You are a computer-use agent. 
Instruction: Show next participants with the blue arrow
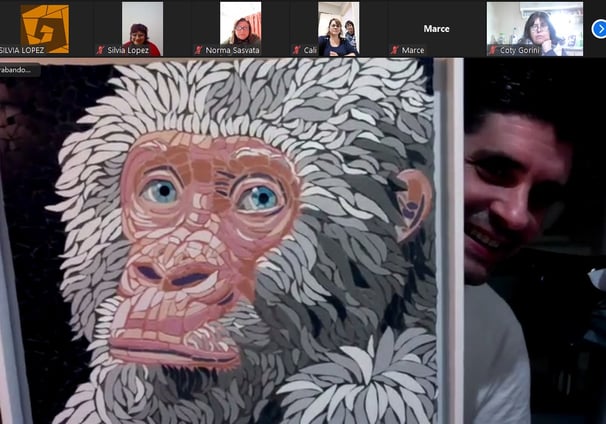(x=599, y=29)
